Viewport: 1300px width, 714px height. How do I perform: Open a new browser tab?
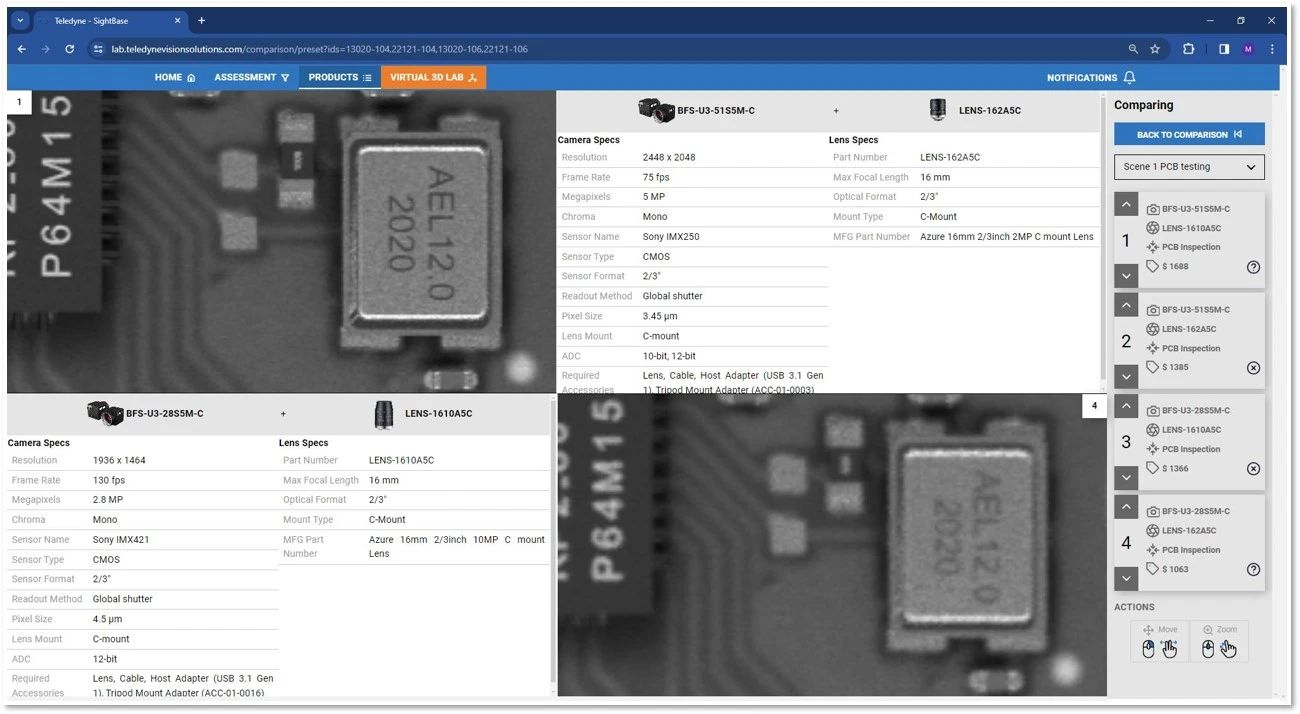201,20
